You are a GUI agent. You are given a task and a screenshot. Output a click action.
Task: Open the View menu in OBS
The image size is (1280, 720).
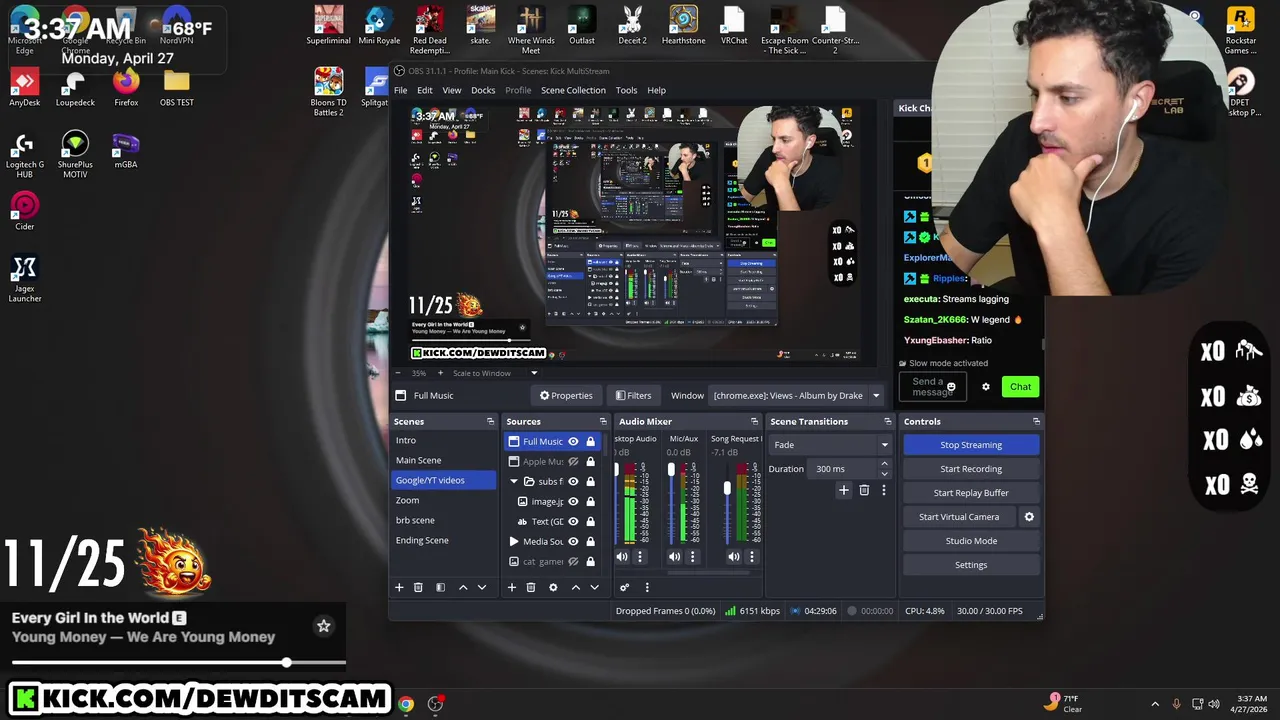pyautogui.click(x=452, y=90)
